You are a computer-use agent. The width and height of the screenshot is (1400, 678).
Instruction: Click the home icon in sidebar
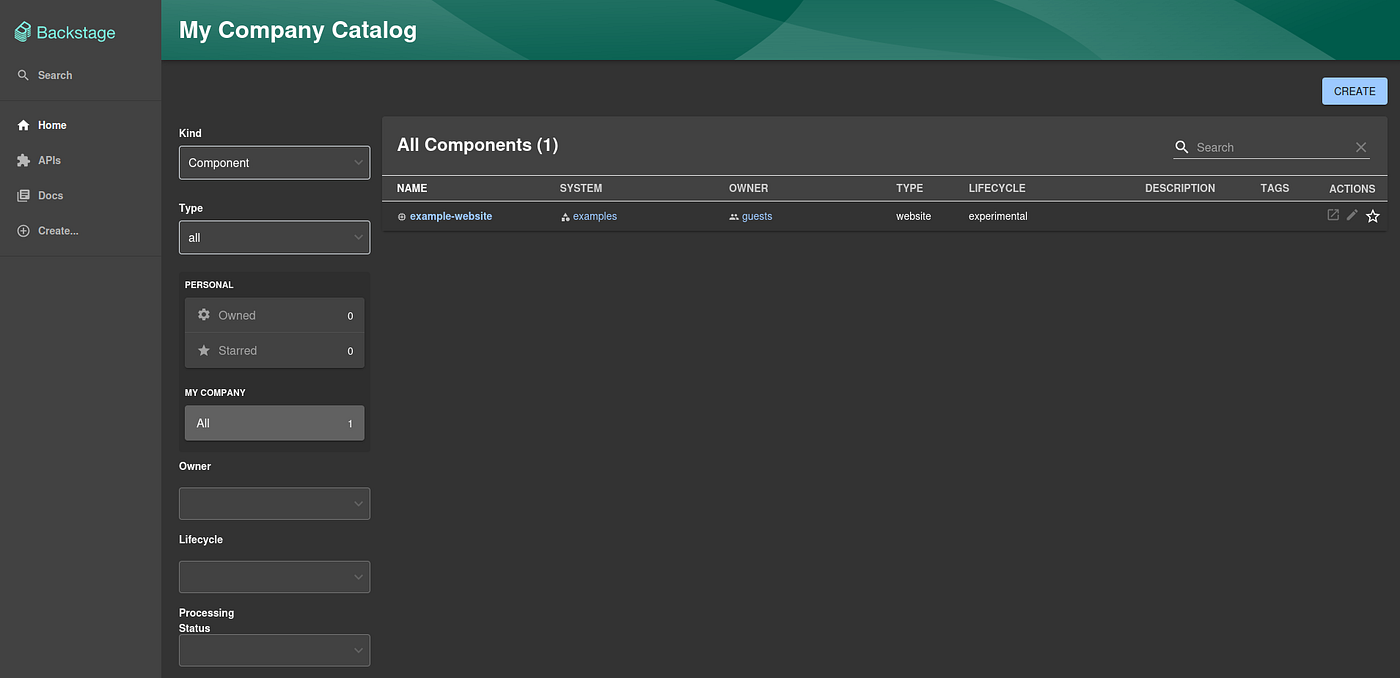[24, 125]
